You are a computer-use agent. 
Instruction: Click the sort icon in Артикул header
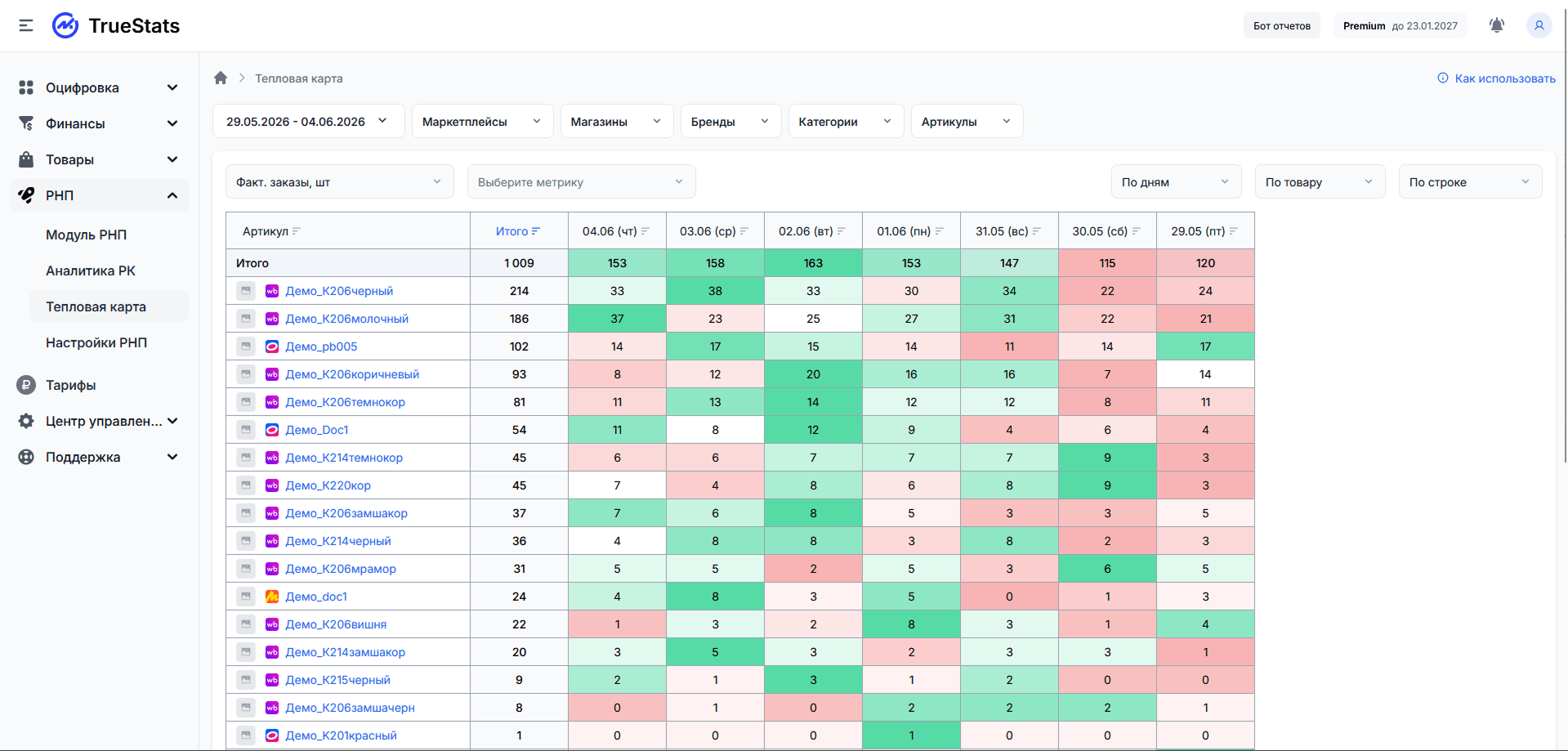click(297, 231)
